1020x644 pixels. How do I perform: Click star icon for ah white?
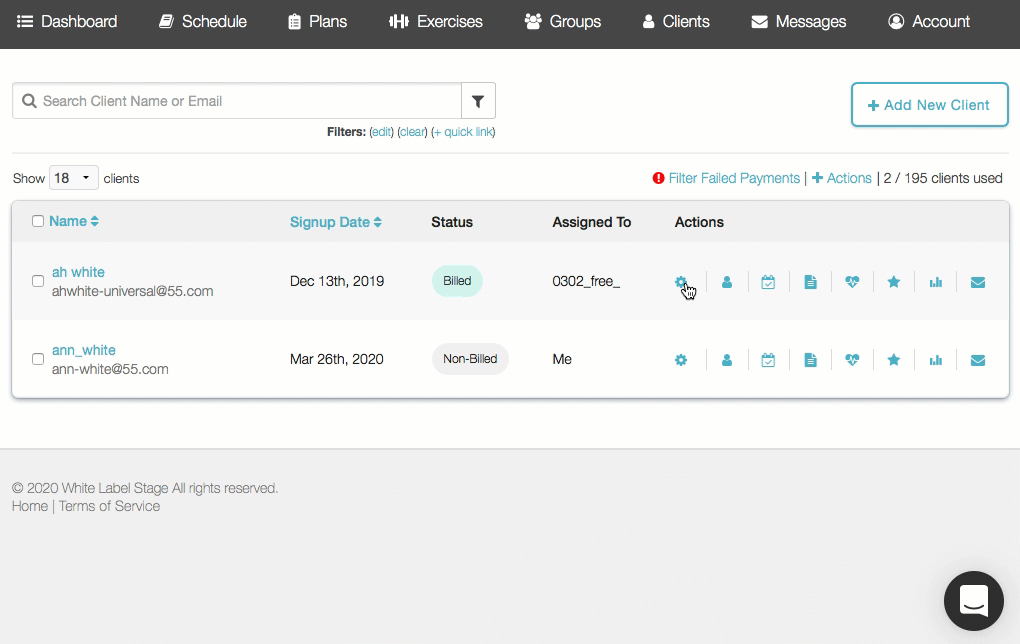[894, 282]
